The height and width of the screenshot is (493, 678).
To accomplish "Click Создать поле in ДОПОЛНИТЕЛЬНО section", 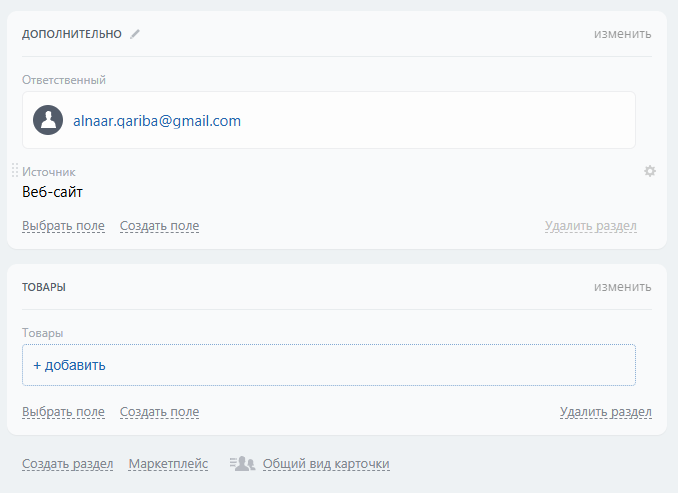I will [159, 226].
